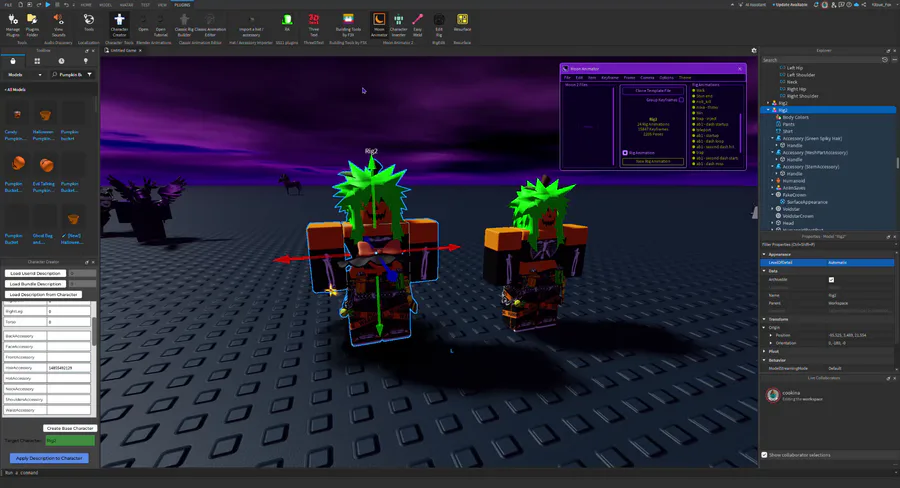900x488 pixels.
Task: Open the Classic Animation Editor plugin
Action: [210, 25]
